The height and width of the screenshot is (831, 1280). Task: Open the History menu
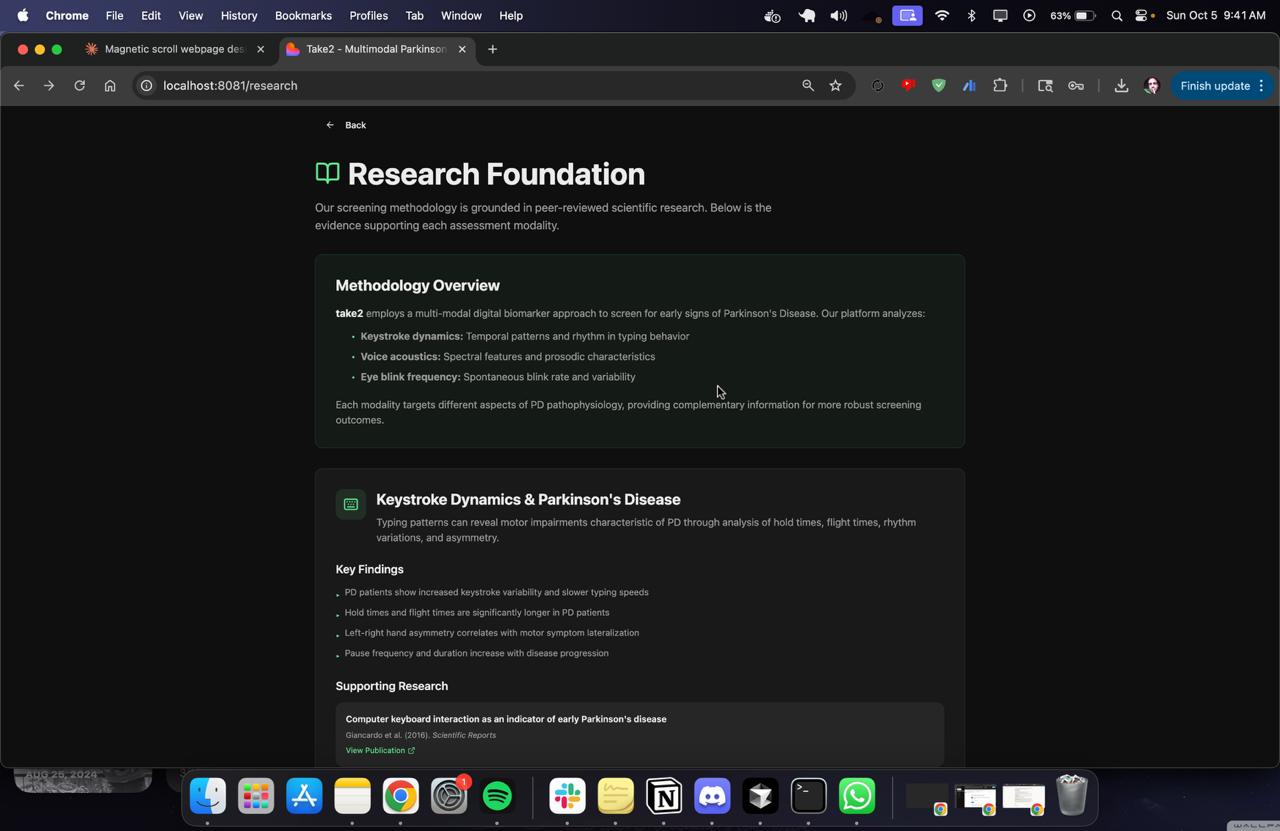239,16
